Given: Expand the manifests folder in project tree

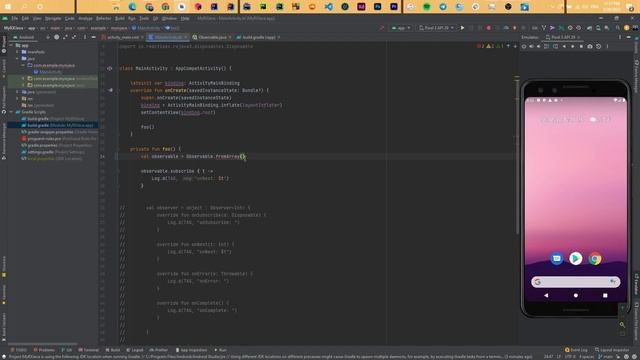Looking at the screenshot, I should tap(17, 52).
